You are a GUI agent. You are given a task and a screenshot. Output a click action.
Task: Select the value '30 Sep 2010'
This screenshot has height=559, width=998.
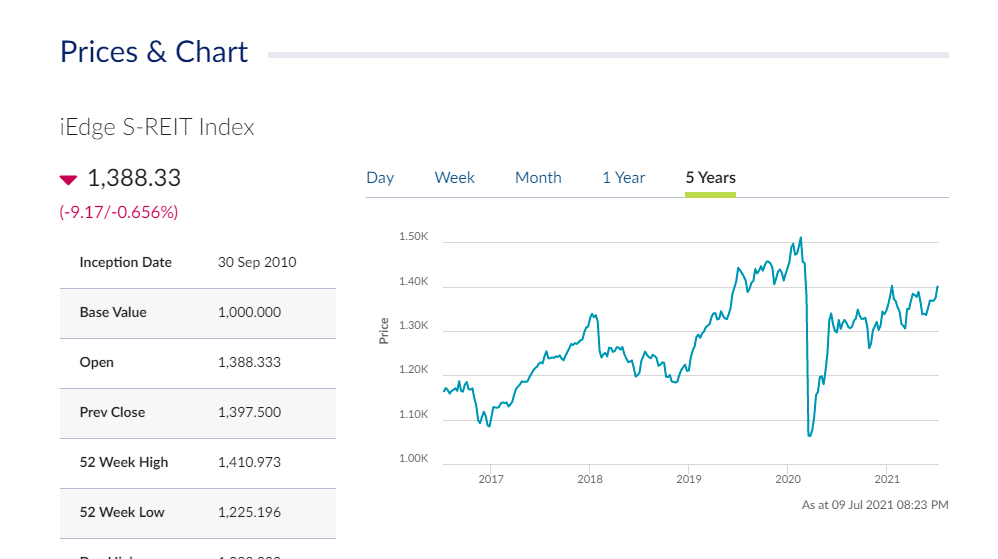(257, 262)
